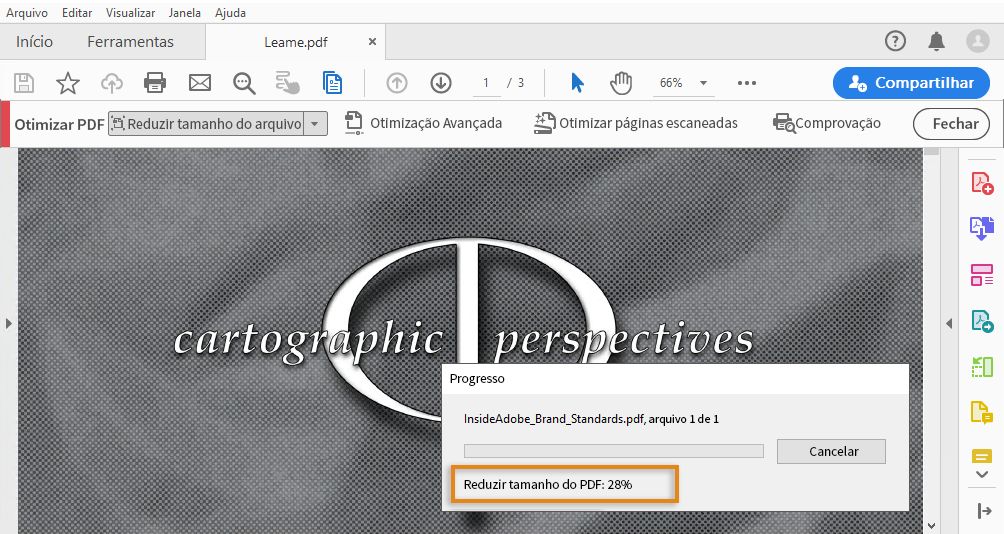The image size is (1004, 534).
Task: Open zoom level dropdown arrow
Action: click(x=703, y=83)
